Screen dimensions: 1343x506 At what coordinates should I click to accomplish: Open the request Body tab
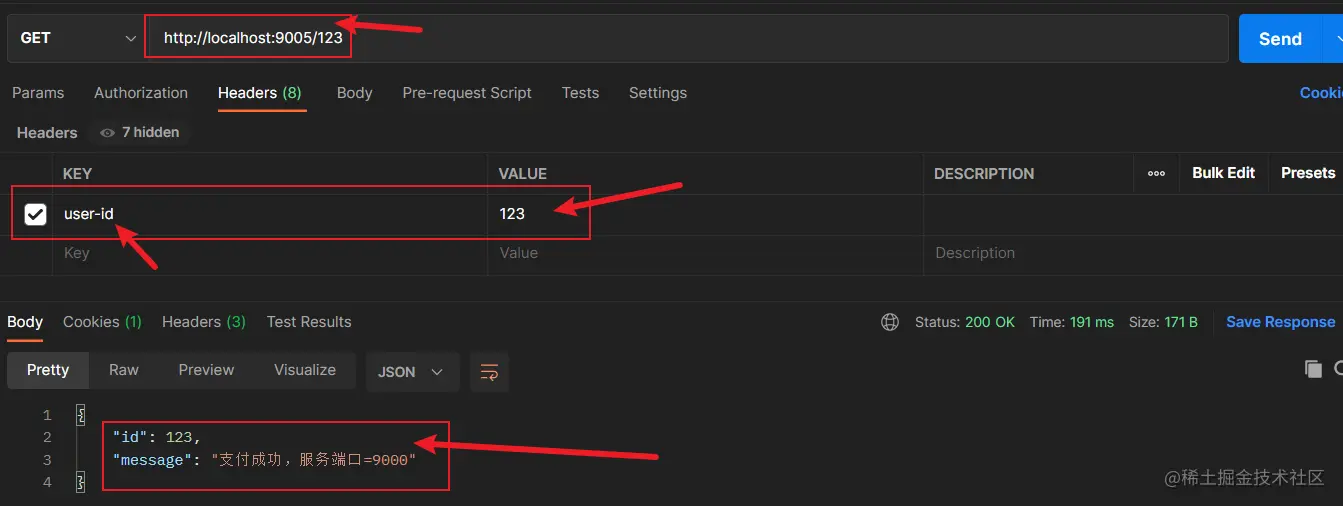click(x=354, y=93)
